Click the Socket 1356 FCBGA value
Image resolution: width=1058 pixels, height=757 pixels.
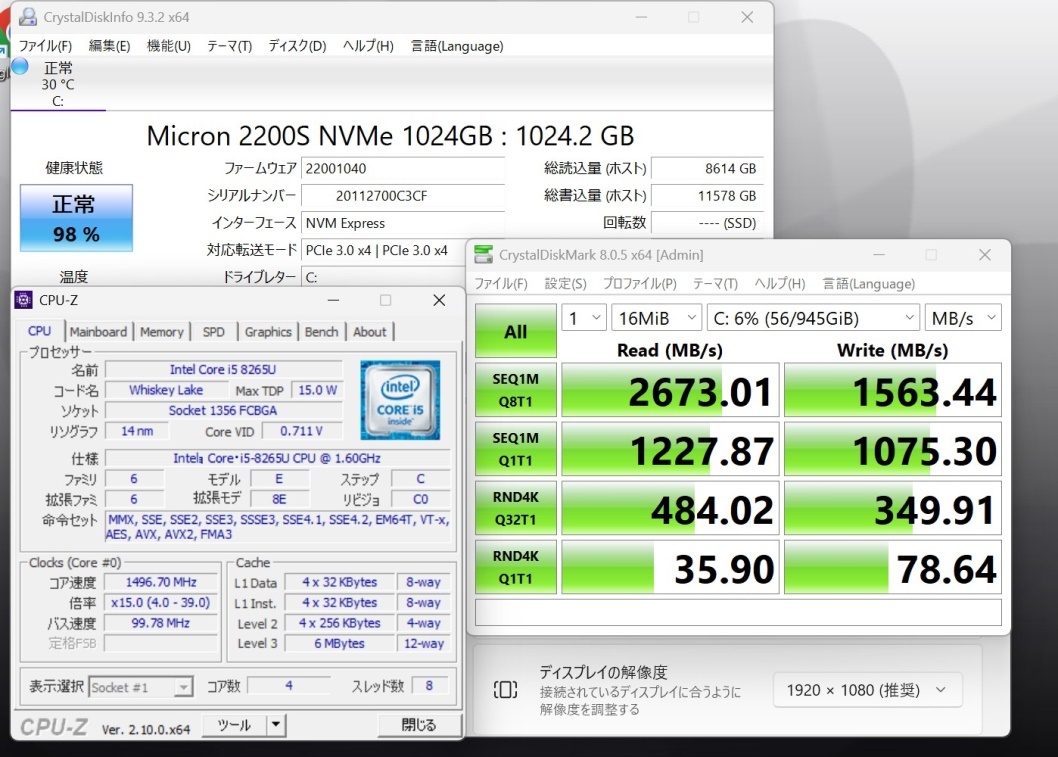[x=223, y=410]
